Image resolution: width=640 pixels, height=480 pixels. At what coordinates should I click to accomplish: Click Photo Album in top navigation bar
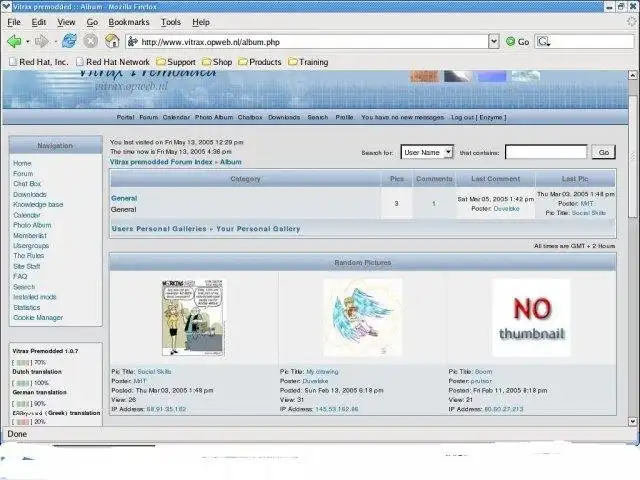point(214,117)
